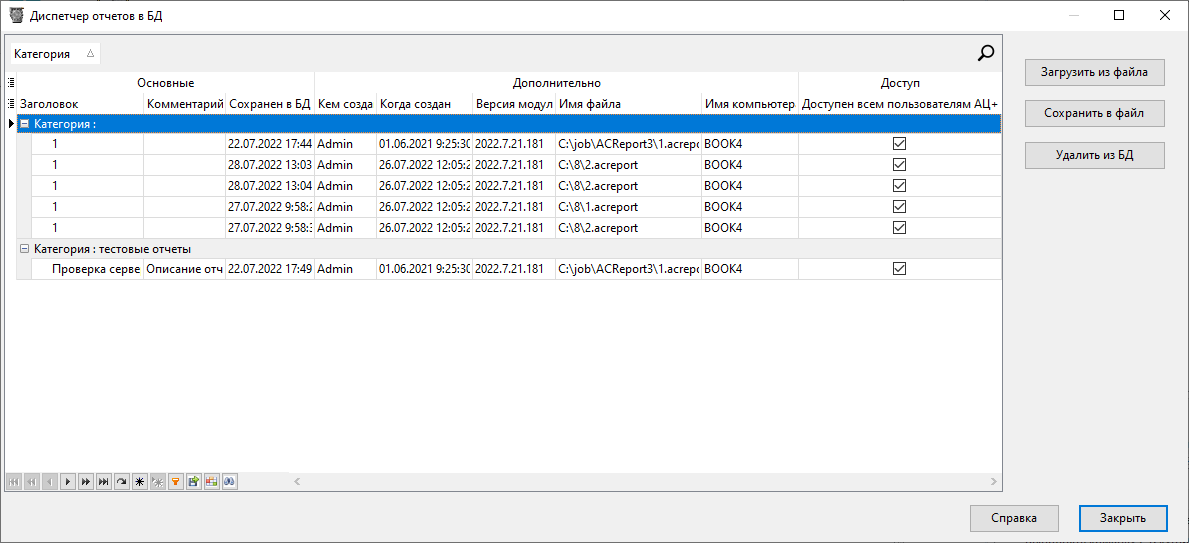1189x543 pixels.
Task: Click the next page double-arrow icon
Action: [x=85, y=482]
